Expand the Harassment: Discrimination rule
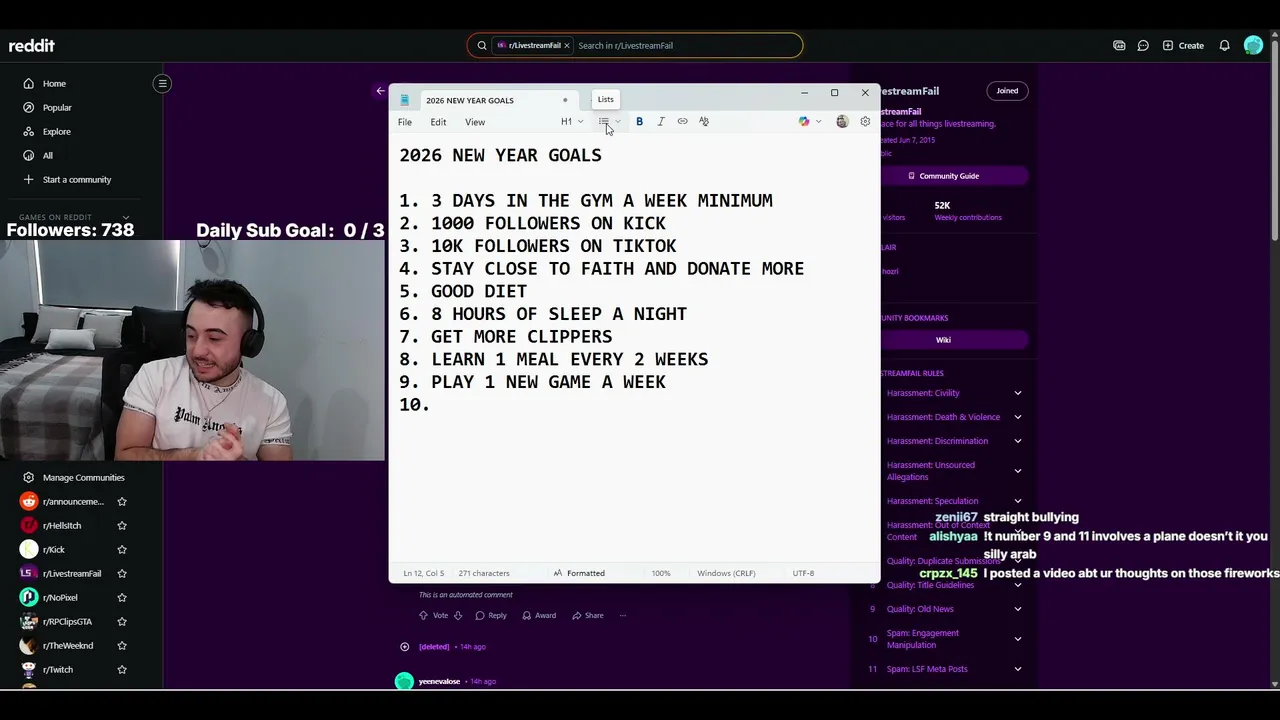1280x720 pixels. [x=1018, y=441]
